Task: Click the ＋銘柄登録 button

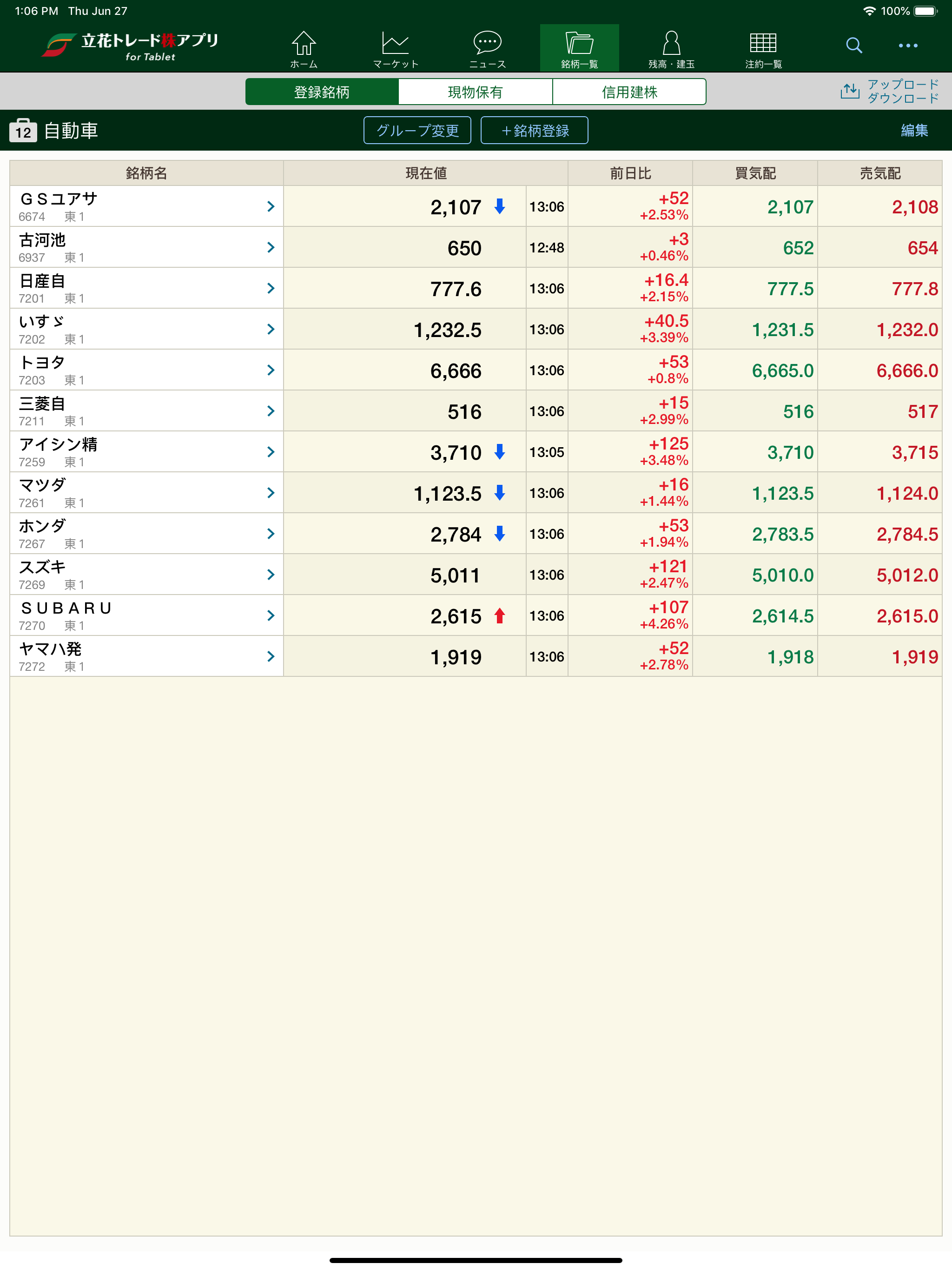Action: click(x=535, y=130)
